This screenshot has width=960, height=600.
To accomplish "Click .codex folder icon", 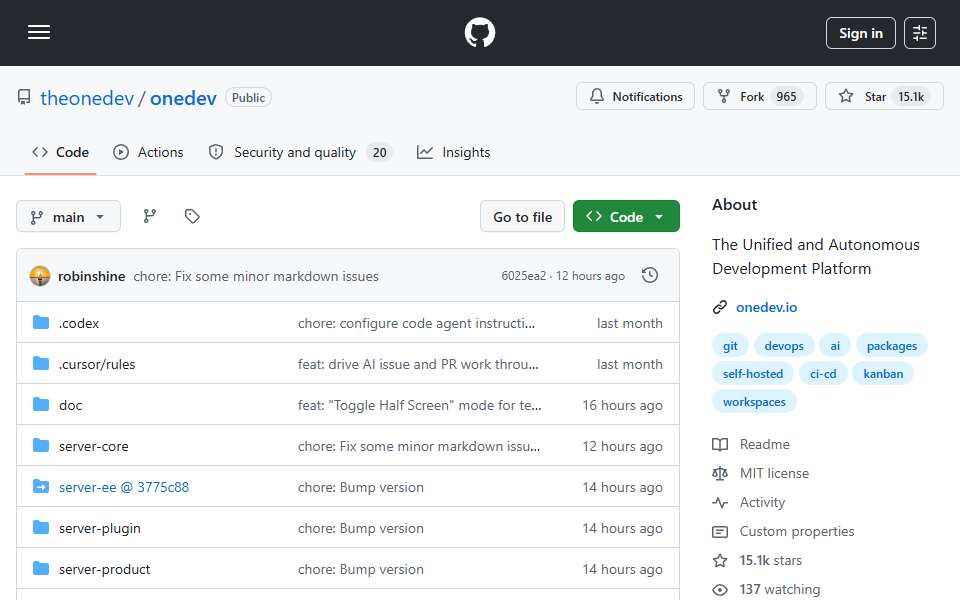I will 41,323.
